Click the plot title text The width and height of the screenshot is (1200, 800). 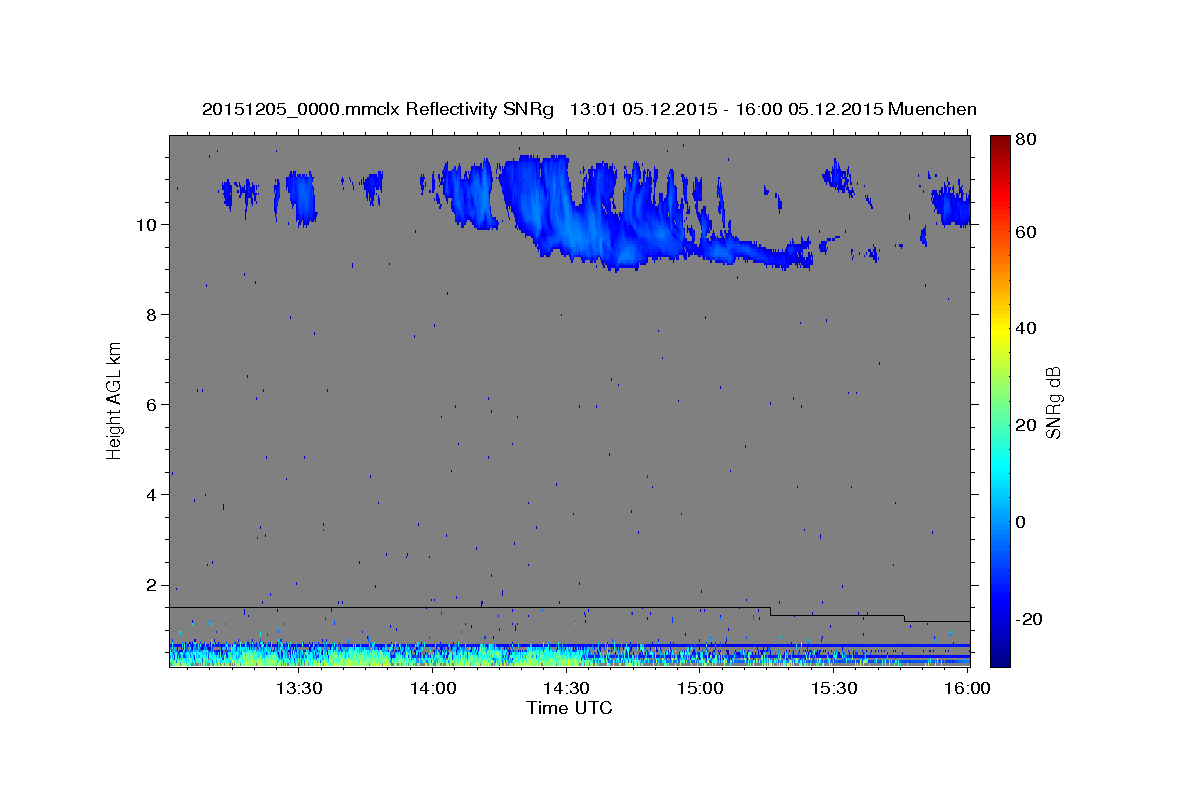589,109
